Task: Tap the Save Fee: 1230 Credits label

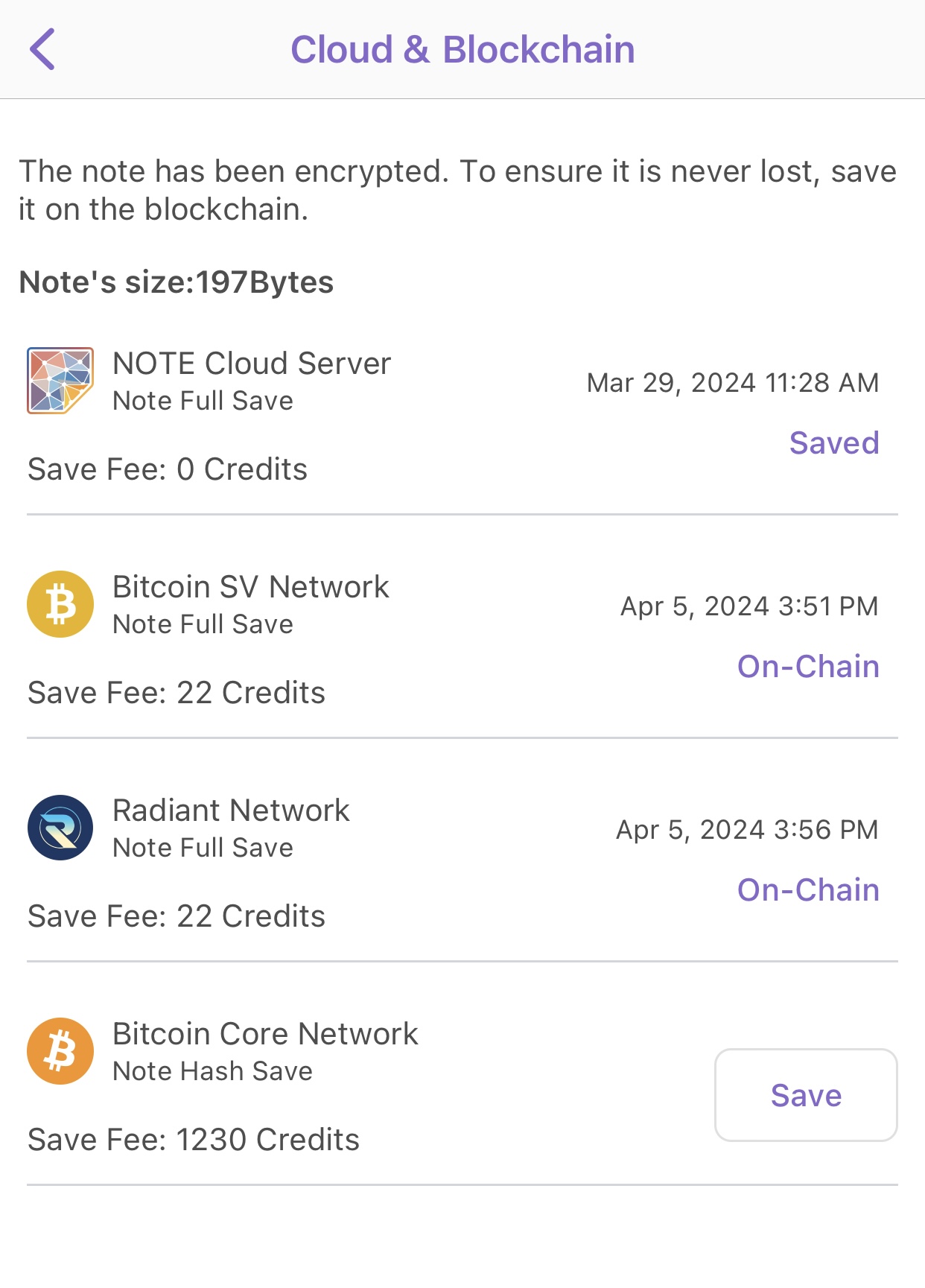Action: coord(194,1140)
